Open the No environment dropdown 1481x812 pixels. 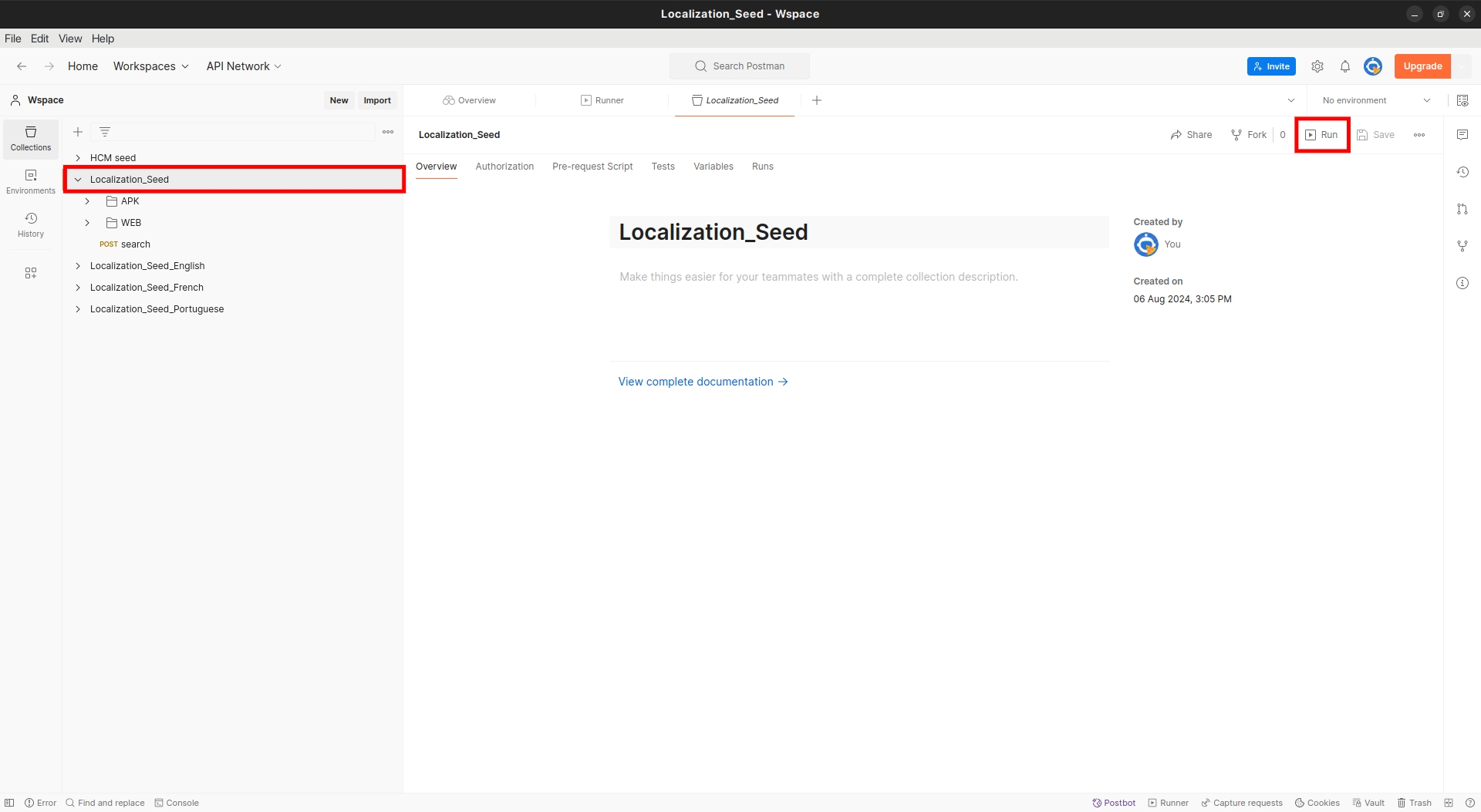coord(1375,100)
